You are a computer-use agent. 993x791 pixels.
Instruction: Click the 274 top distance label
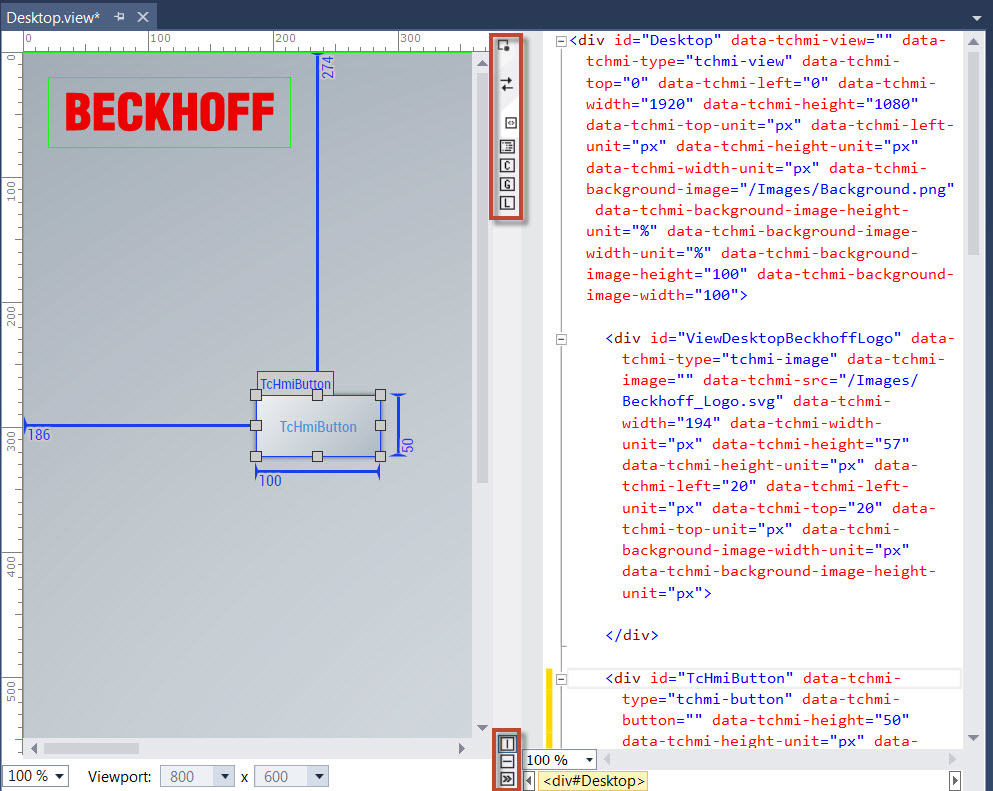click(x=327, y=67)
